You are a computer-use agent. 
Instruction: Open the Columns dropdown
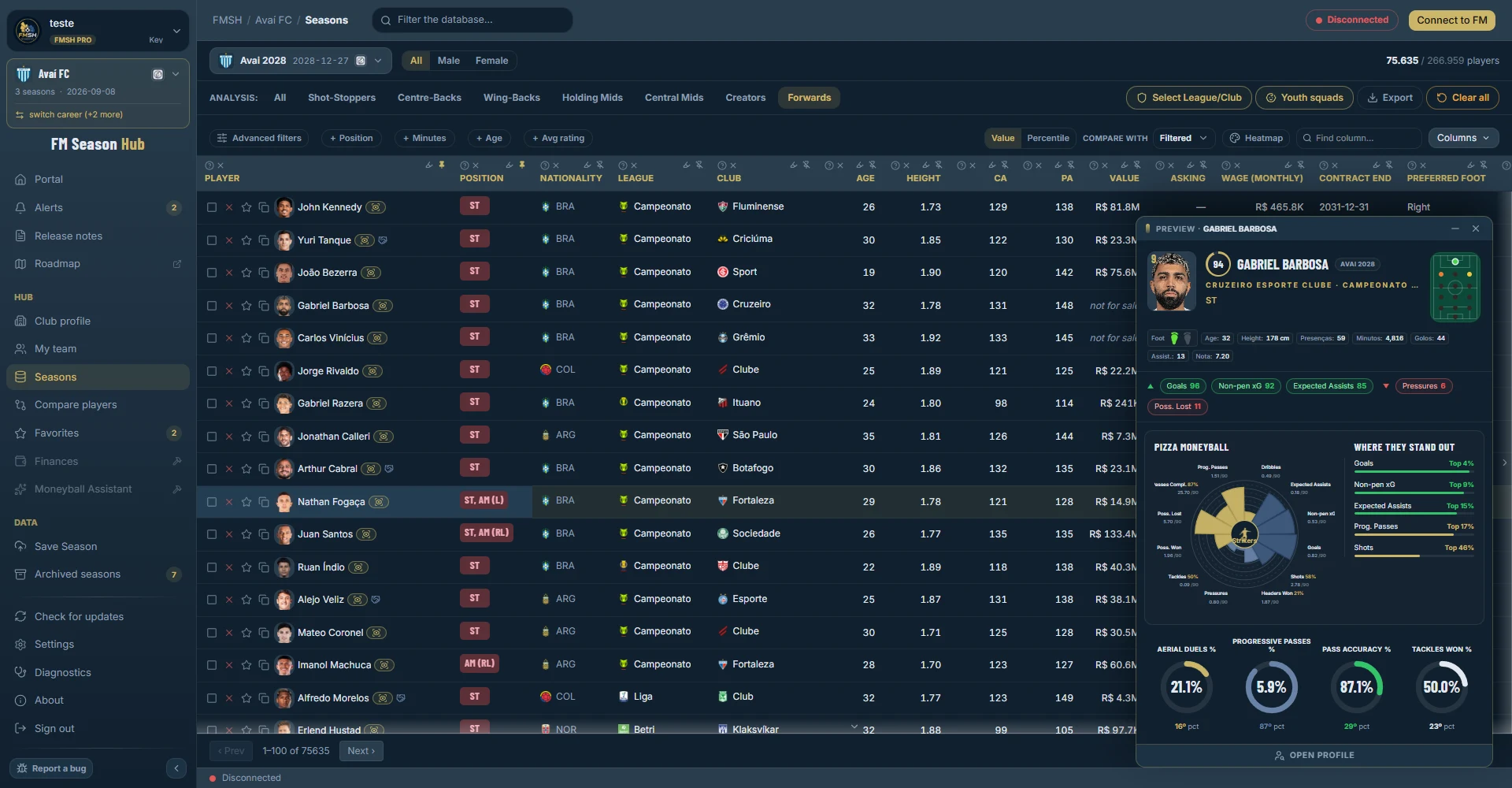[1463, 138]
